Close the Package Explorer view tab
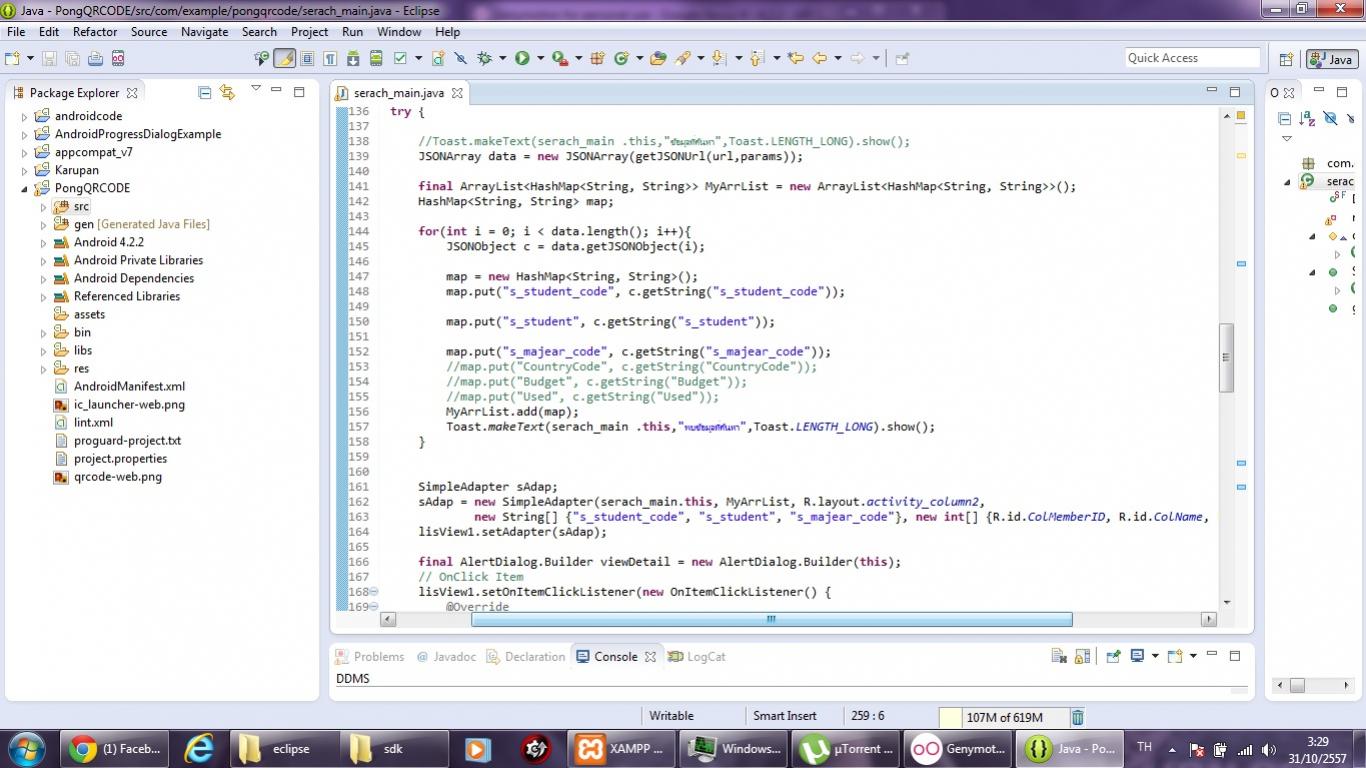The height and width of the screenshot is (768, 1366). [x=131, y=92]
